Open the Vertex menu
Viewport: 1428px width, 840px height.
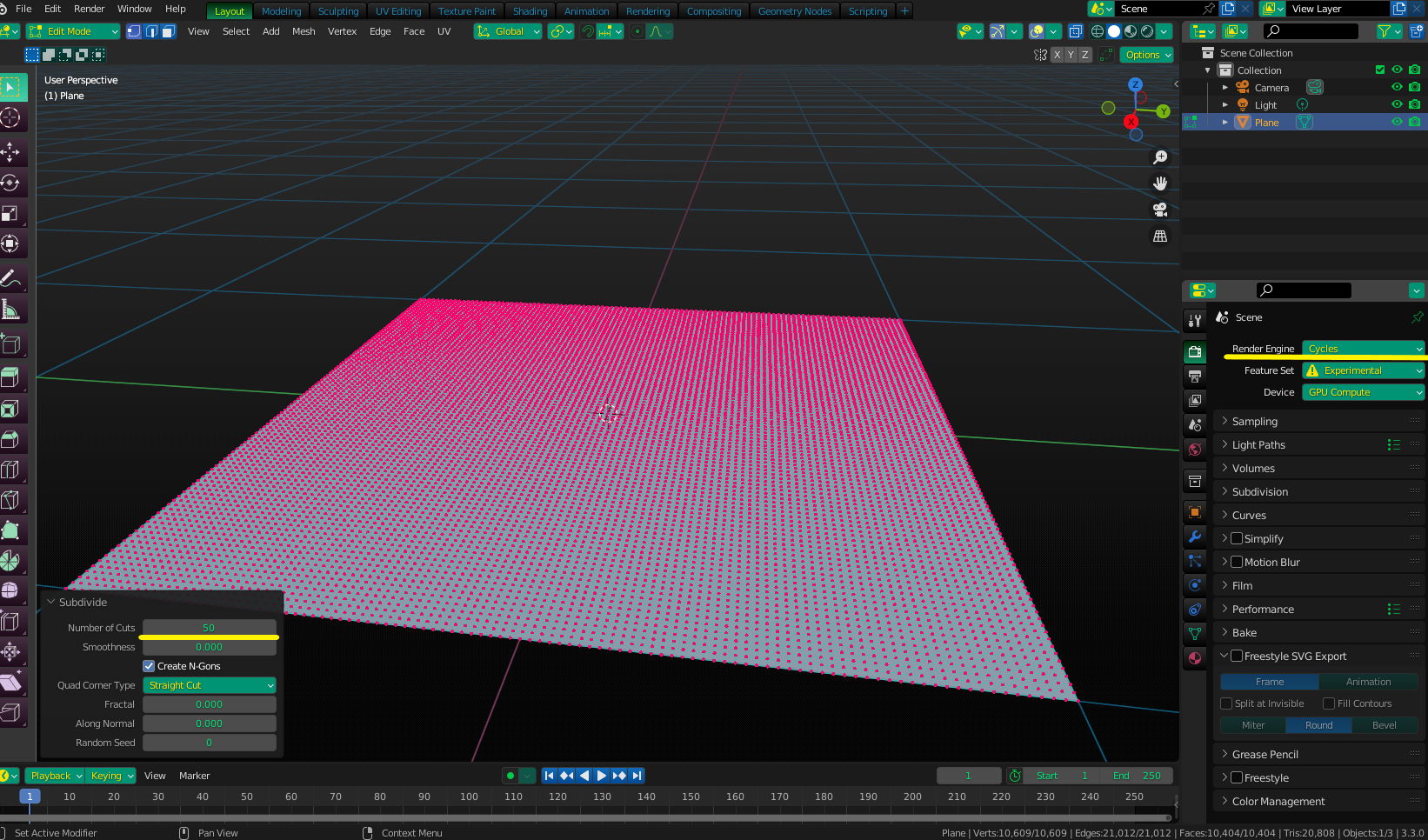[342, 31]
